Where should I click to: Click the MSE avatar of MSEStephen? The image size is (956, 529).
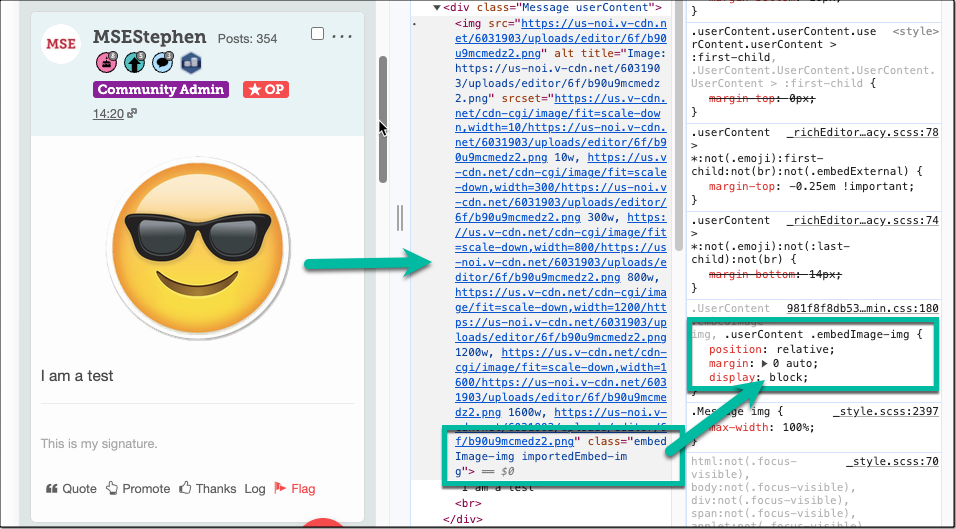[x=61, y=44]
